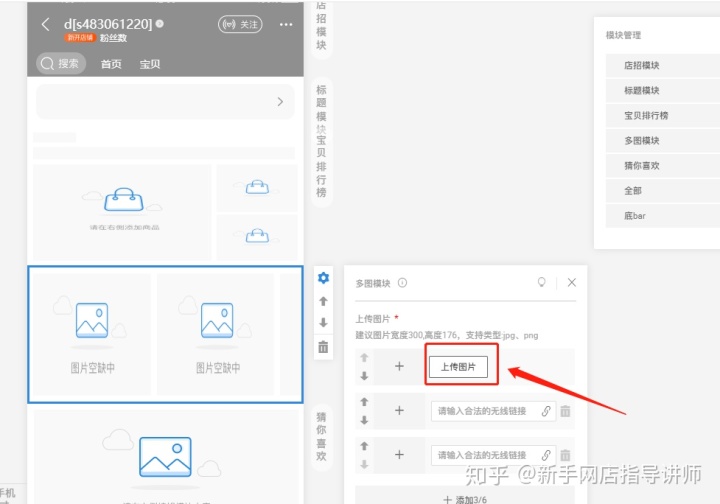
Task: Move third image row down
Action: [x=364, y=464]
